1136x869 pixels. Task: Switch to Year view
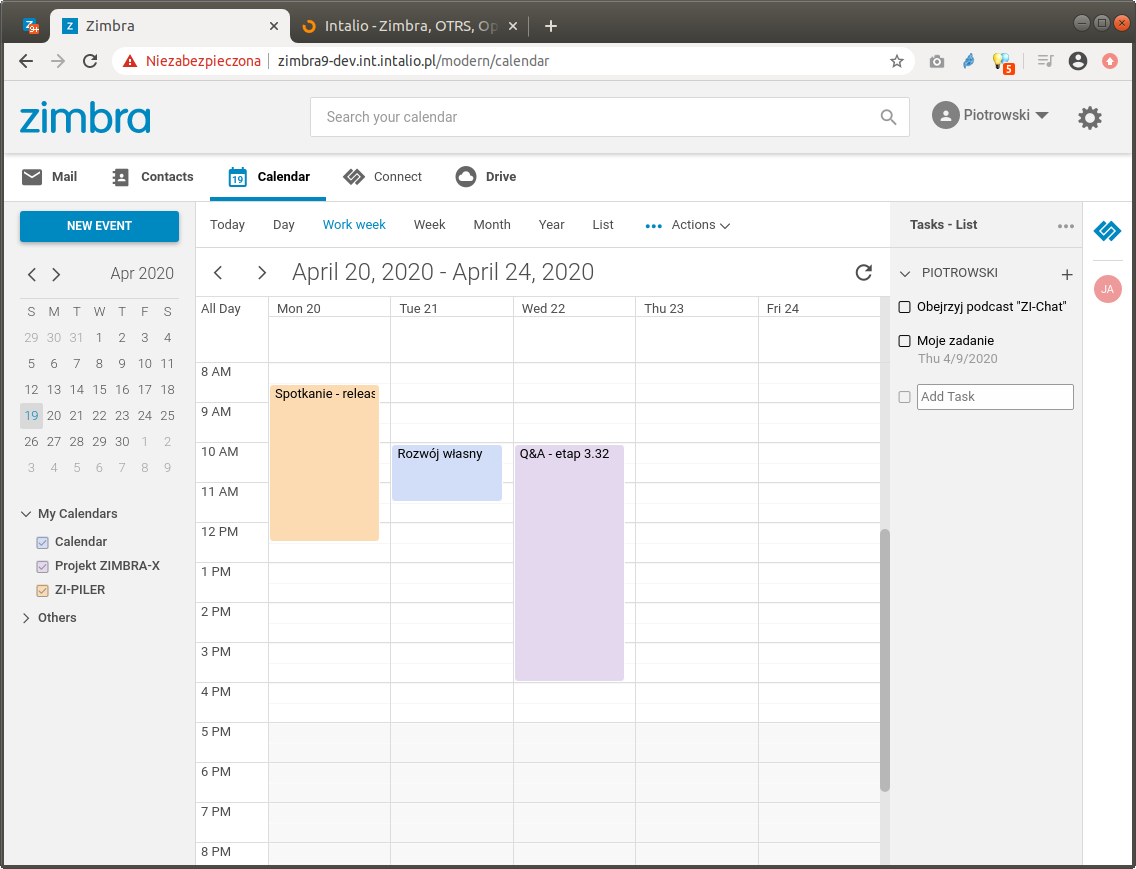[551, 225]
